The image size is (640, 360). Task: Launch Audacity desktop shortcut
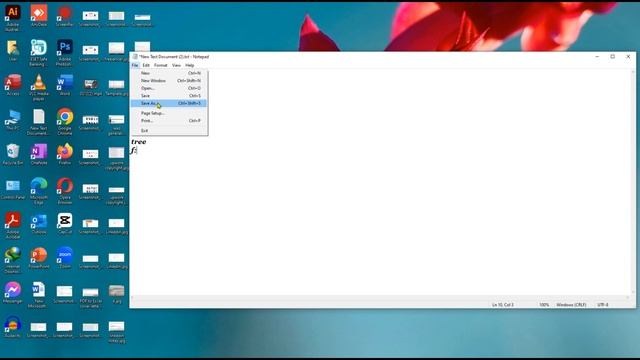(13, 327)
